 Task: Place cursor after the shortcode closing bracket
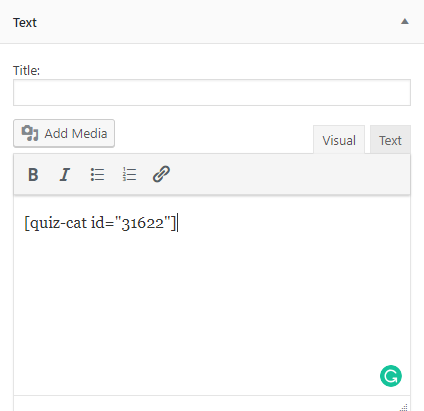pyautogui.click(x=177, y=223)
